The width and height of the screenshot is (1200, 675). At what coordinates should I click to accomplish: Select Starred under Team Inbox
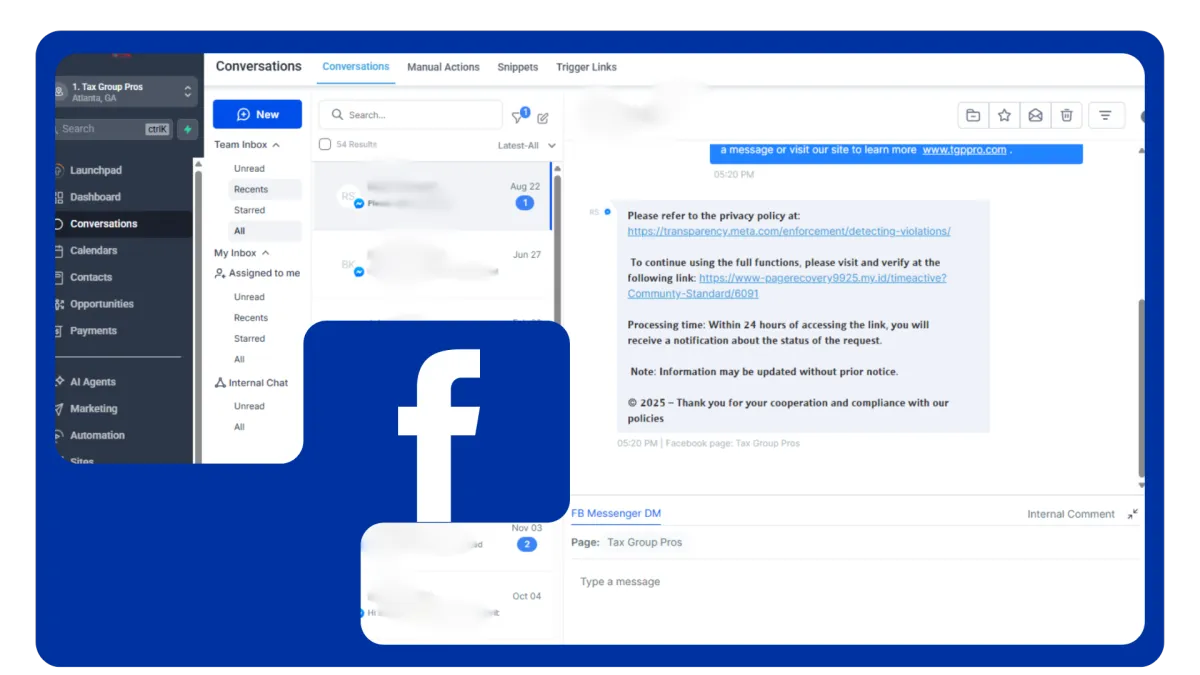pyautogui.click(x=250, y=210)
